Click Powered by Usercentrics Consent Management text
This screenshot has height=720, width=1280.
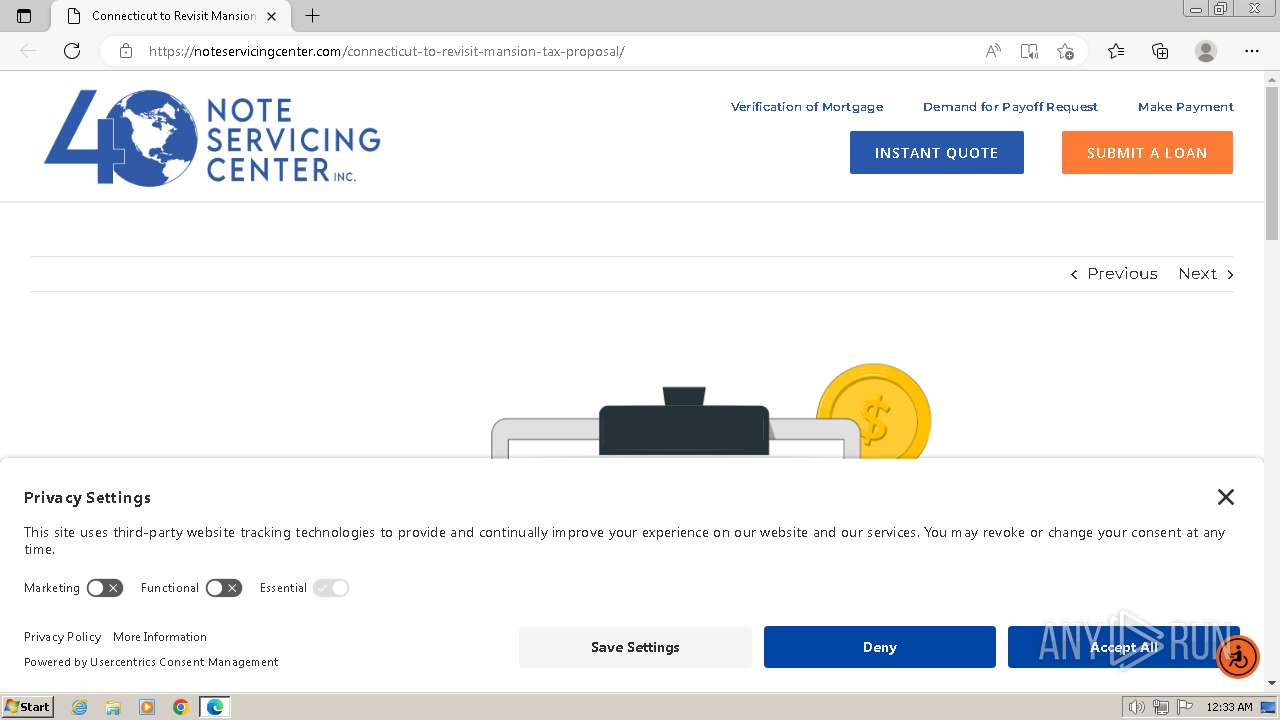pos(151,662)
